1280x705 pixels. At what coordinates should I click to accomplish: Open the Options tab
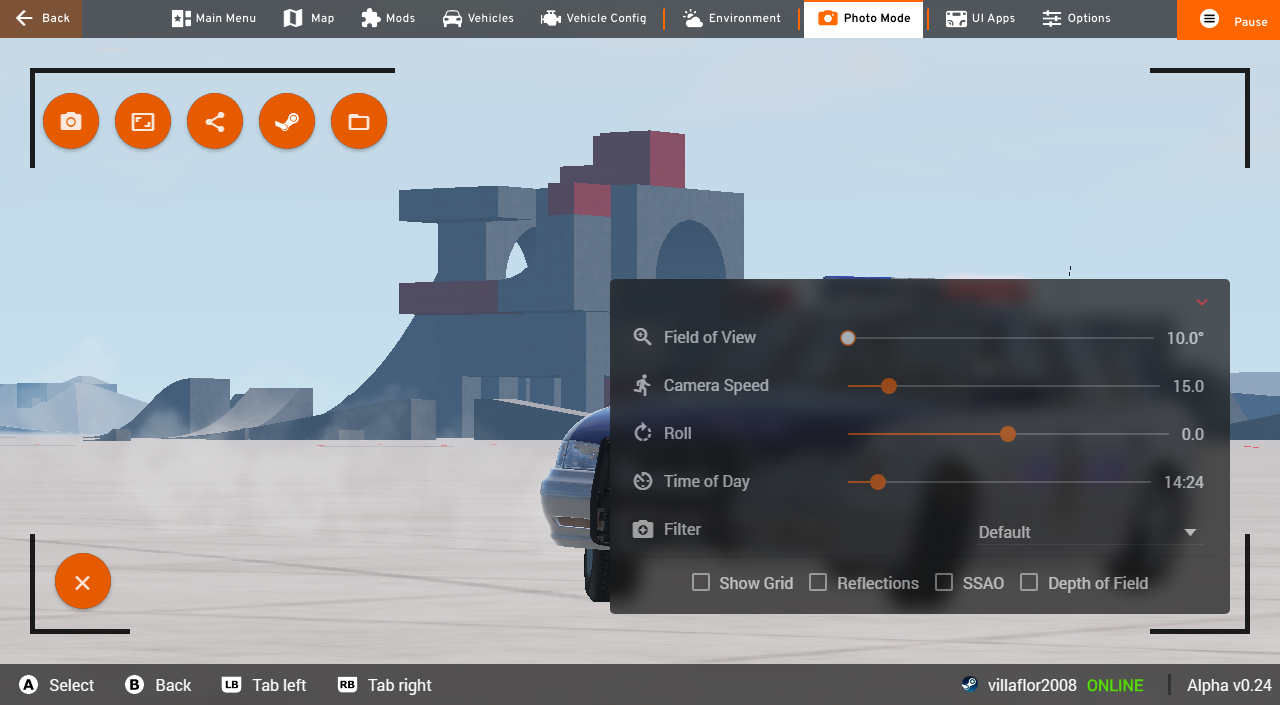1076,18
